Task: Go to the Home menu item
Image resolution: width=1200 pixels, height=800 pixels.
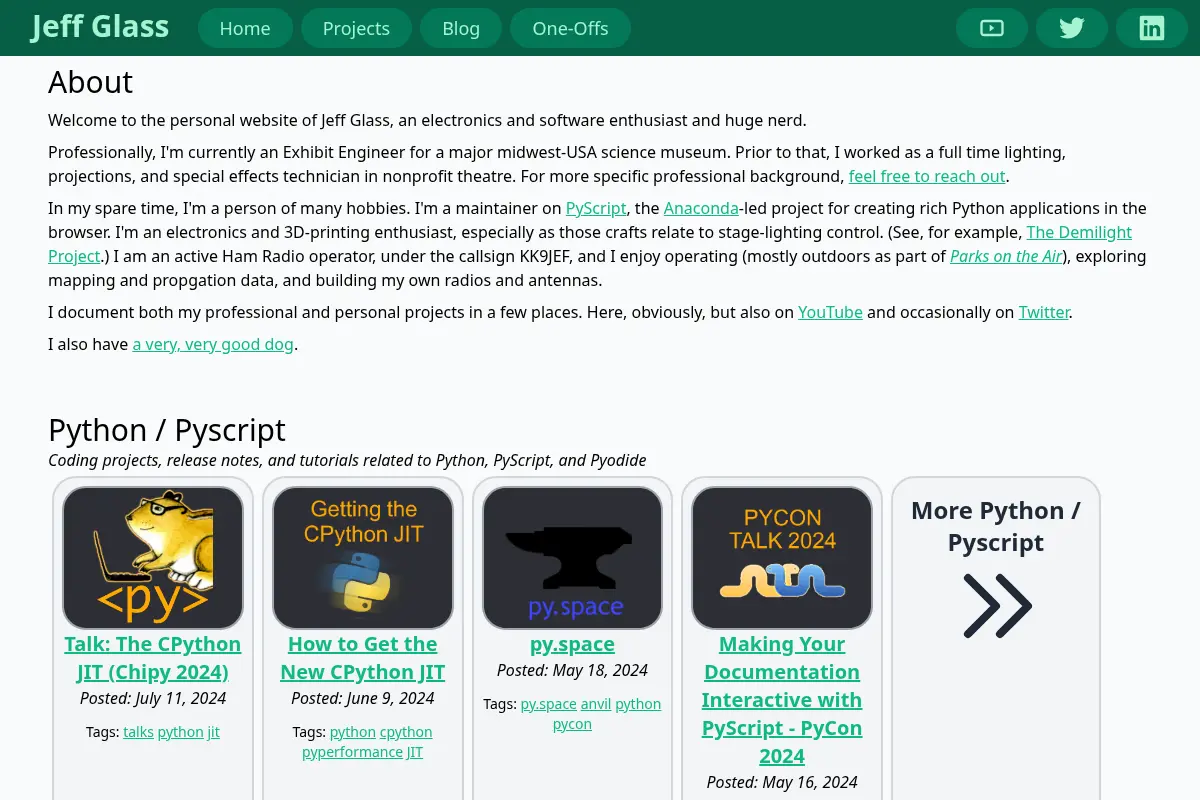Action: coord(245,28)
